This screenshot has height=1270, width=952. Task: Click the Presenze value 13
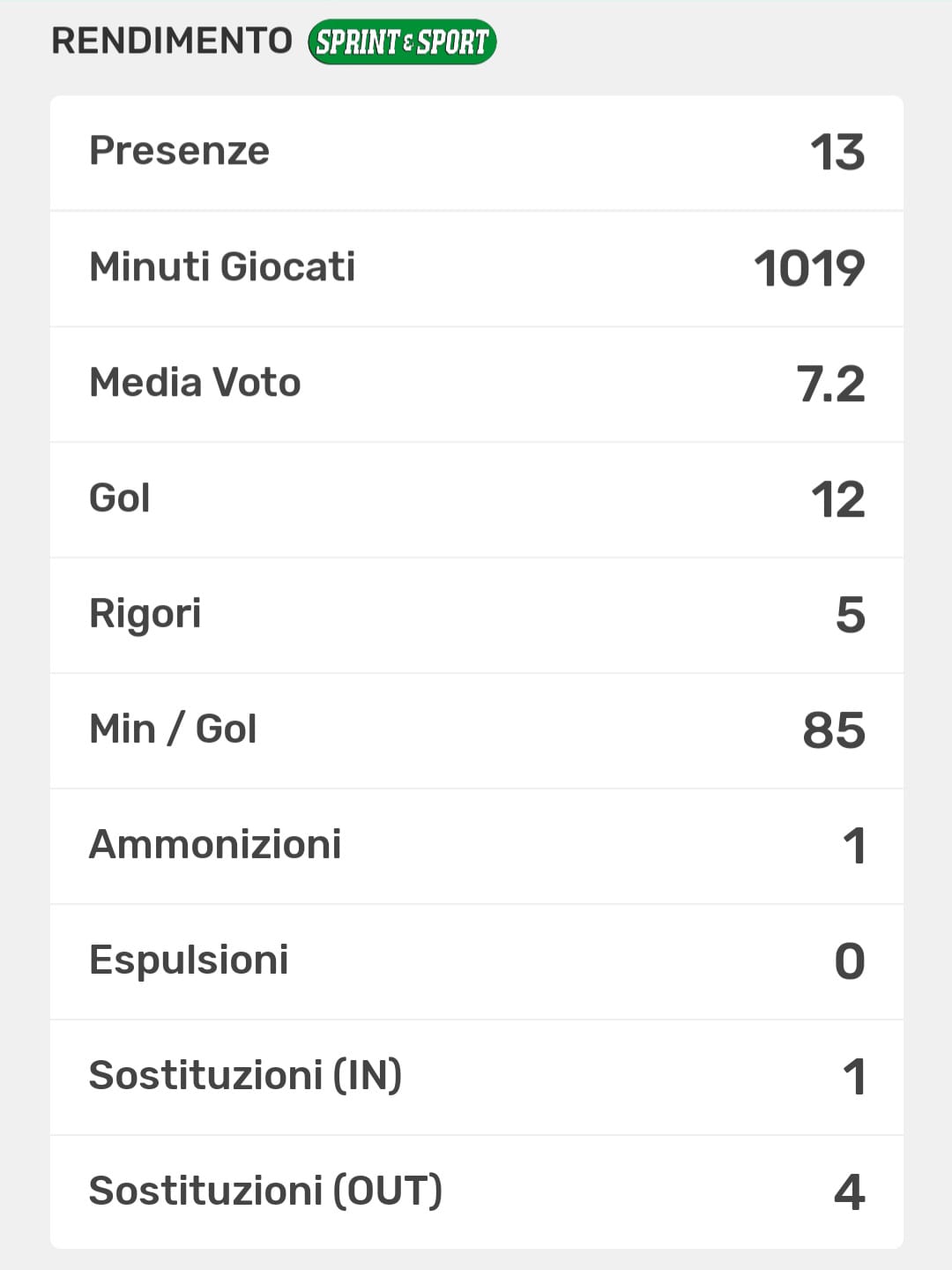(837, 152)
